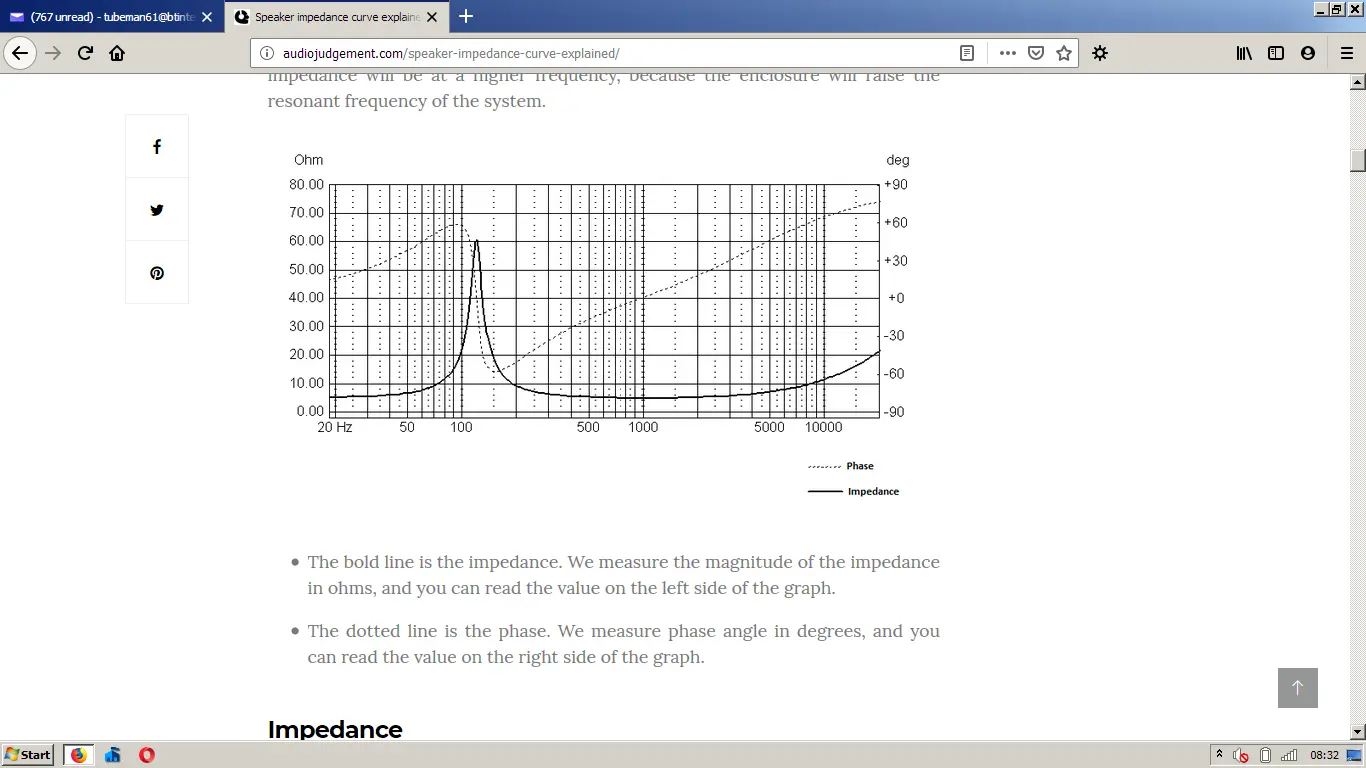Click the audiojudgement.com address bar
Image resolution: width=1366 pixels, height=768 pixels.
600,53
